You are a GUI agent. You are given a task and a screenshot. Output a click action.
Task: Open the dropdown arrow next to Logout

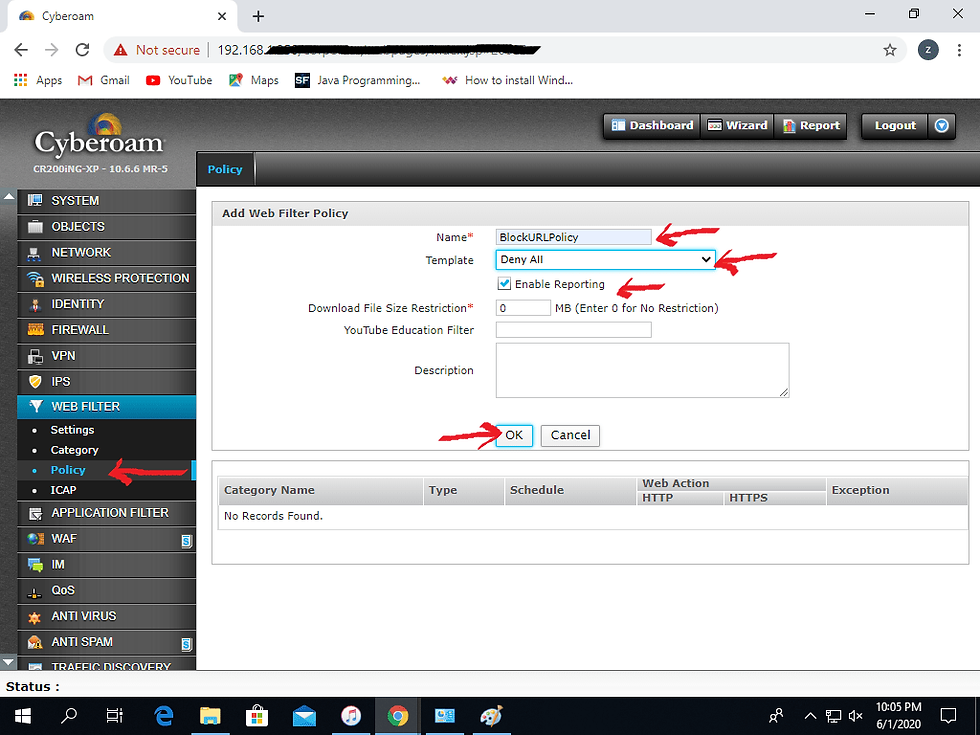pos(941,126)
